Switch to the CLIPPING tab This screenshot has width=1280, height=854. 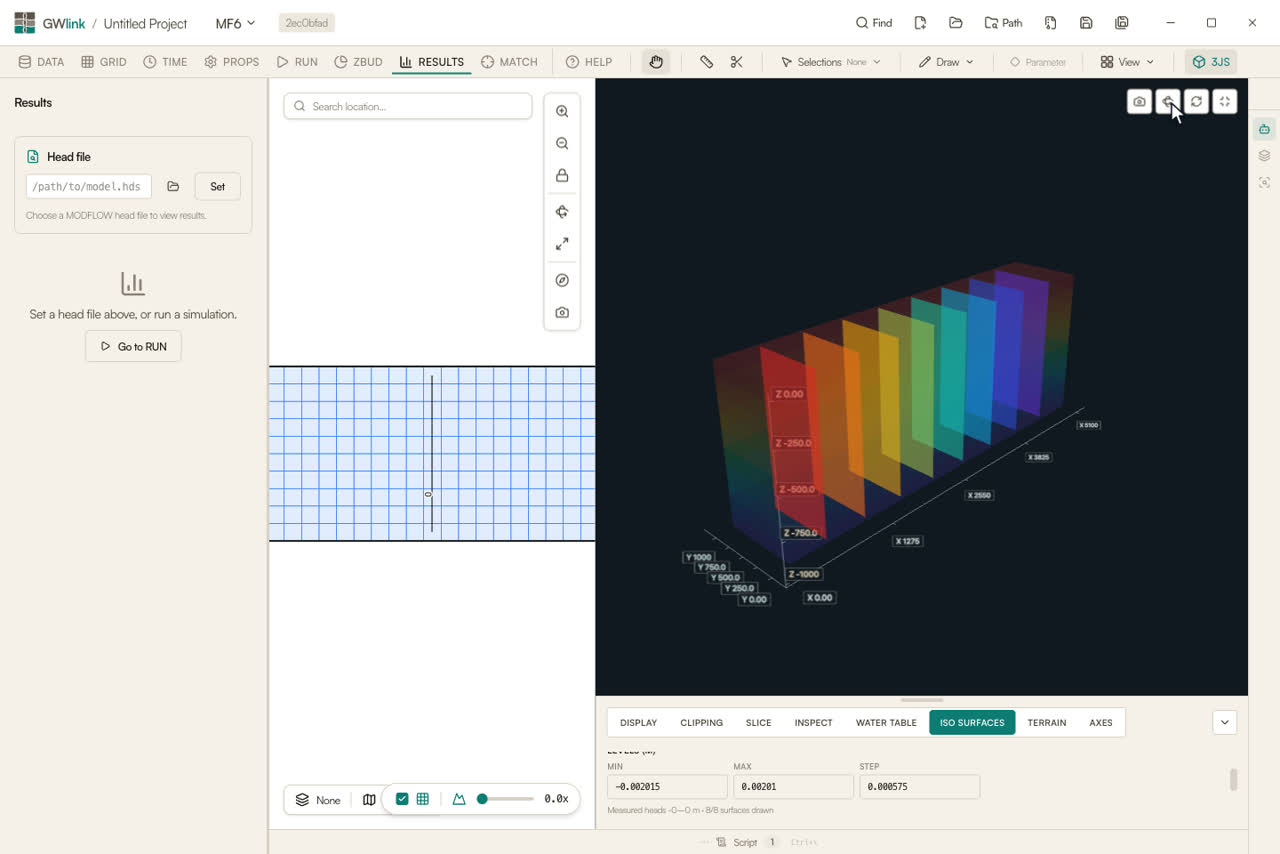701,722
